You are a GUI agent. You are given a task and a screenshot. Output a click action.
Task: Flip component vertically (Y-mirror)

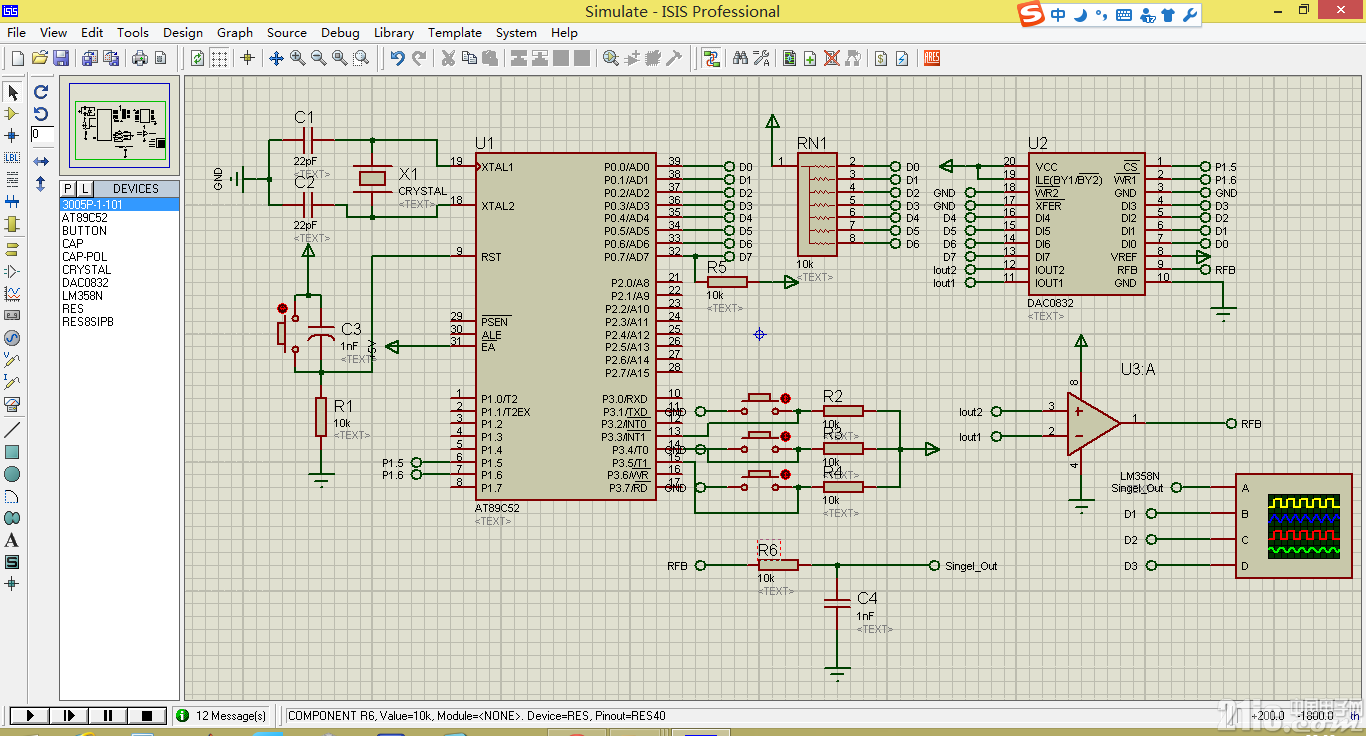41,184
